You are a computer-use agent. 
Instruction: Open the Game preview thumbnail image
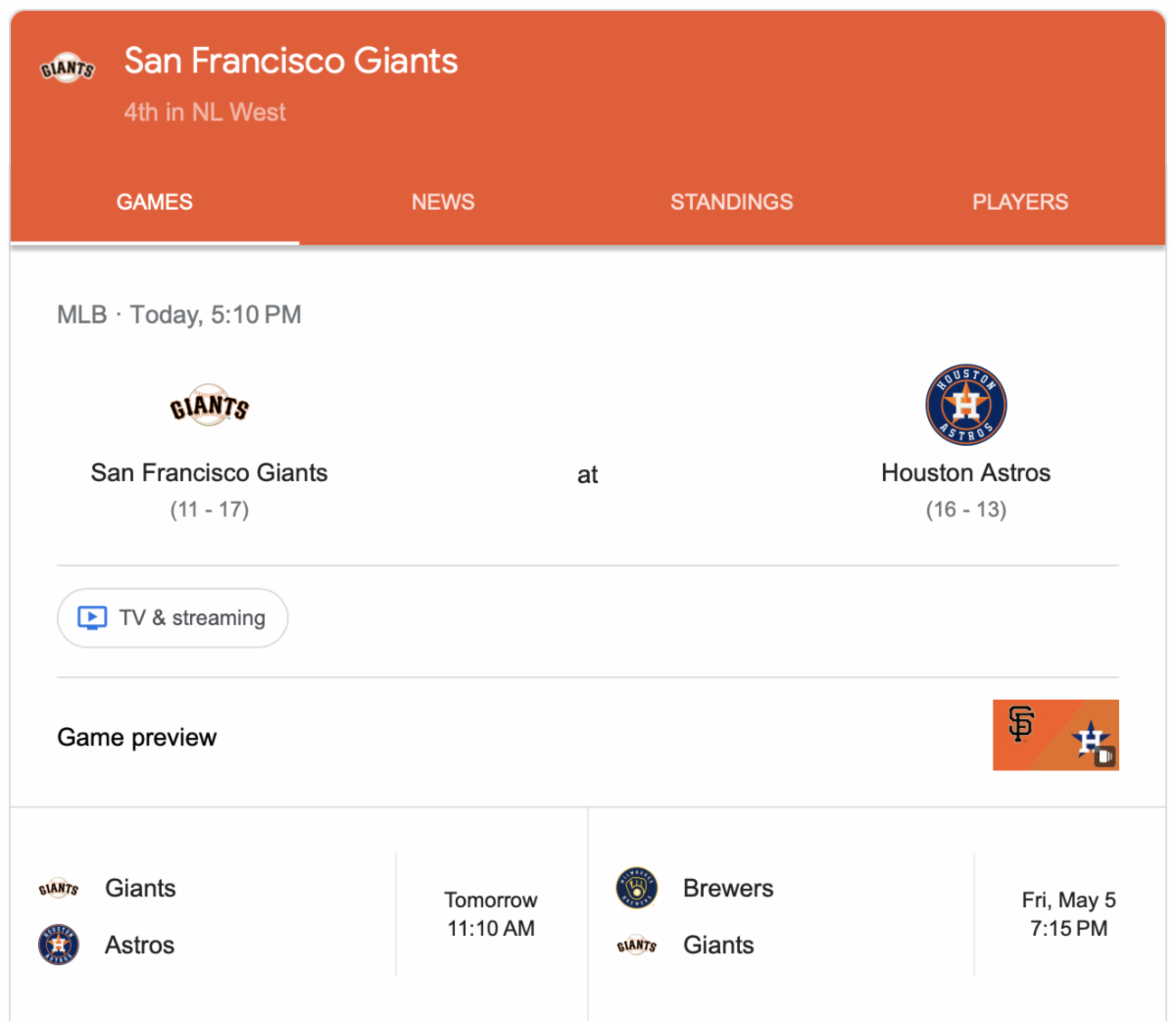point(1054,735)
